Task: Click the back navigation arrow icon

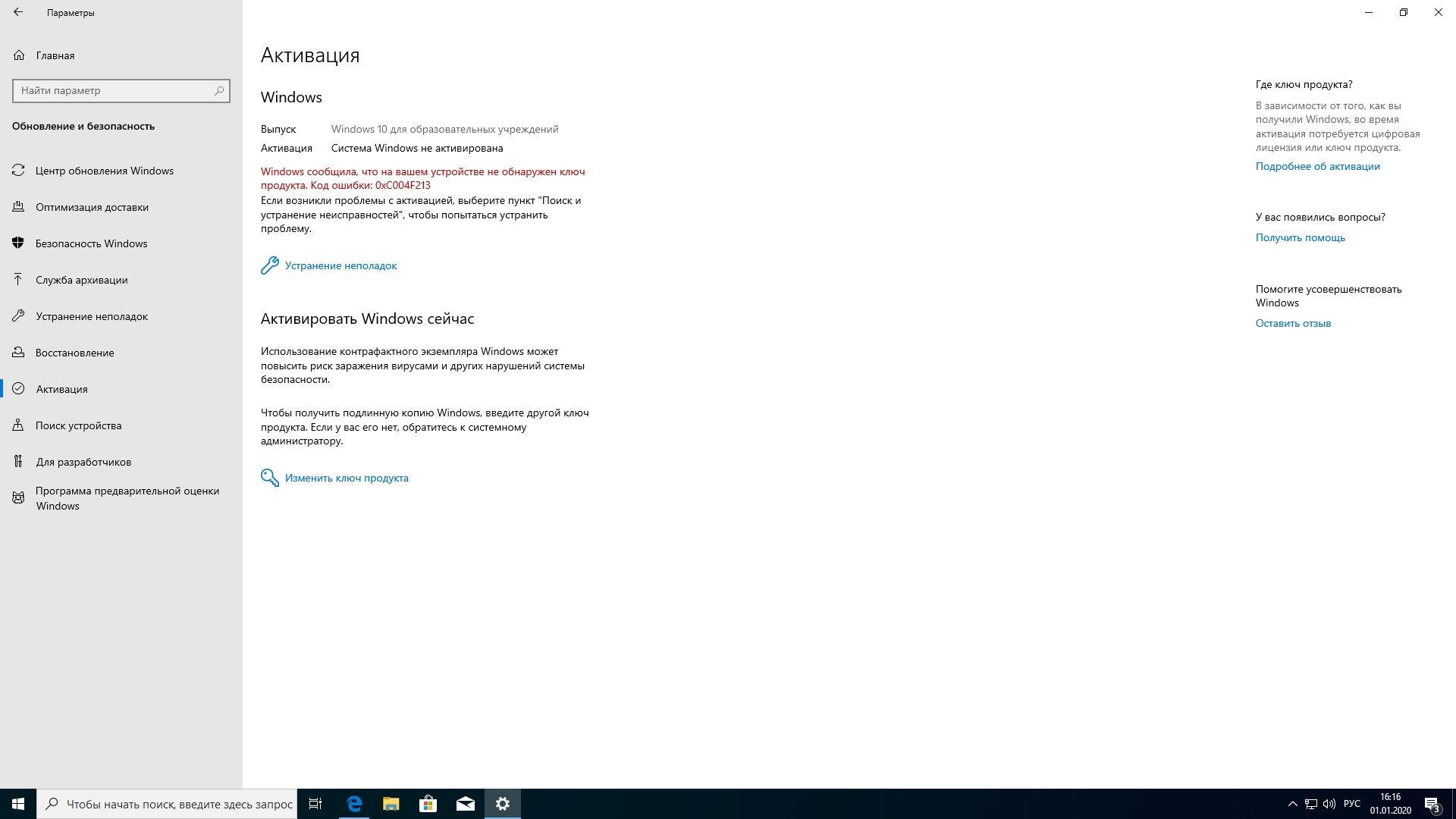Action: [18, 12]
